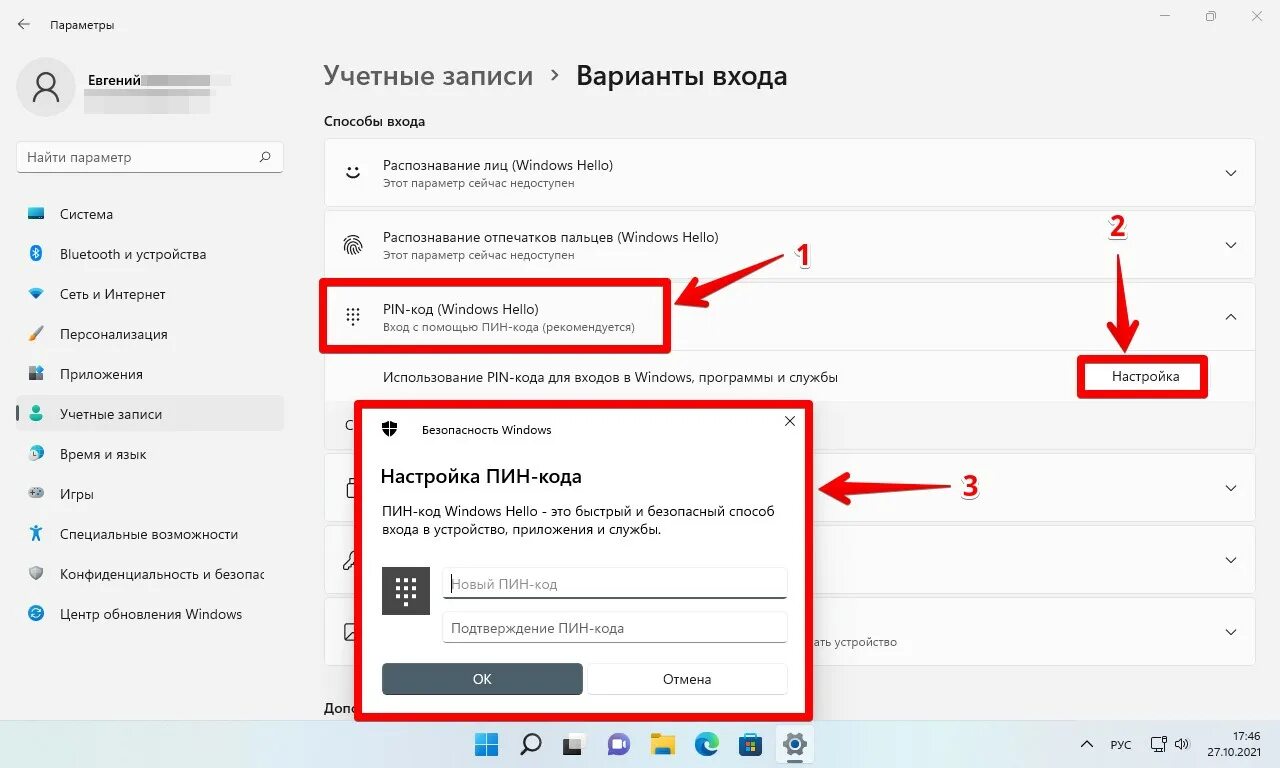
Task: Click the Способы входа heading
Action: pos(374,121)
